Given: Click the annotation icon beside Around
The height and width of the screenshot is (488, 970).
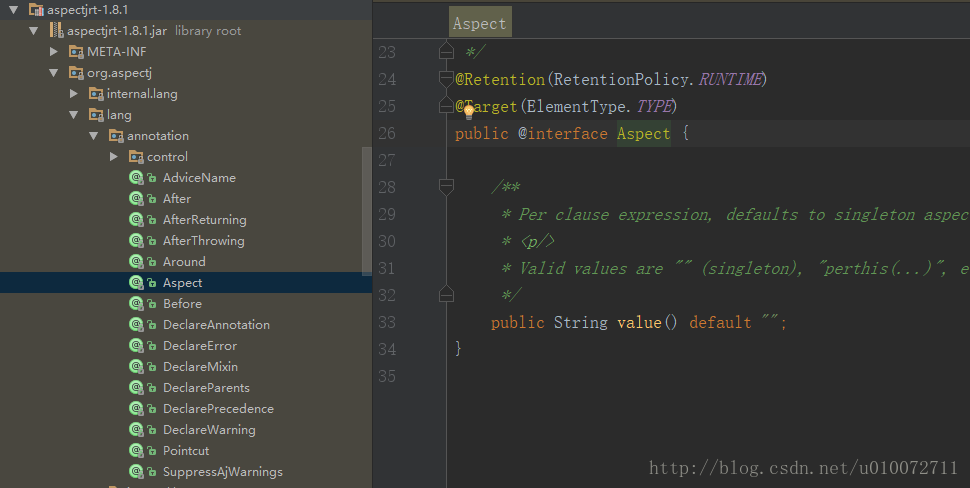Looking at the screenshot, I should [x=136, y=262].
